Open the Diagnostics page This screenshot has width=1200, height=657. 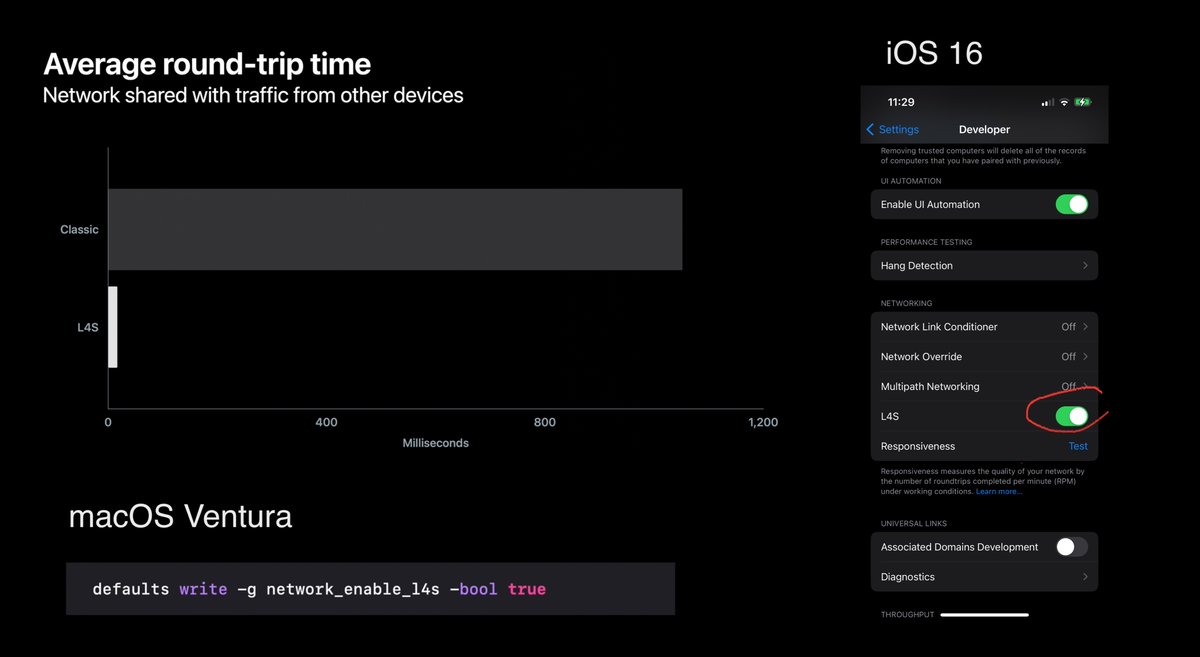click(x=984, y=576)
